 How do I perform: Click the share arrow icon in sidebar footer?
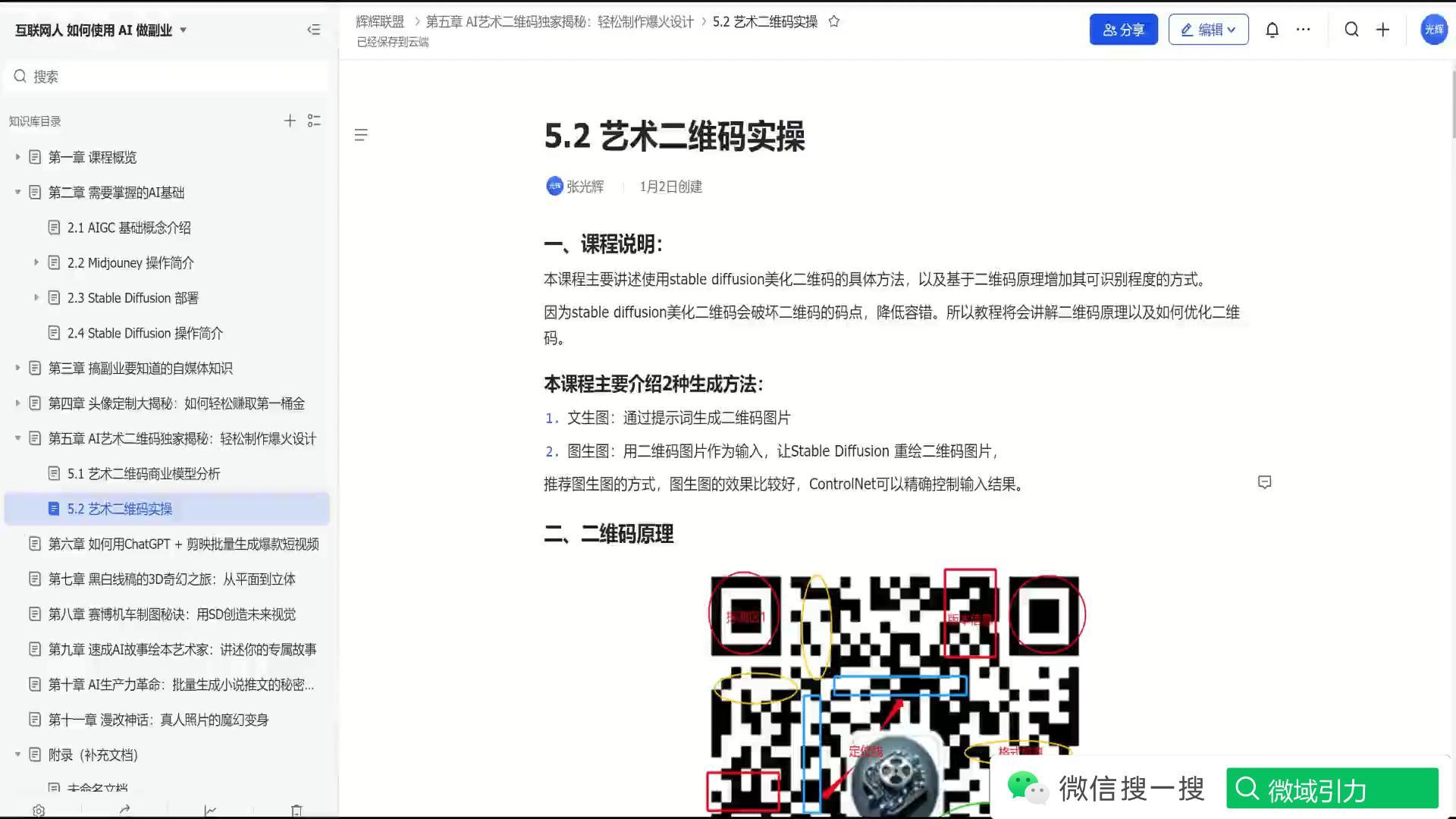coord(124,810)
